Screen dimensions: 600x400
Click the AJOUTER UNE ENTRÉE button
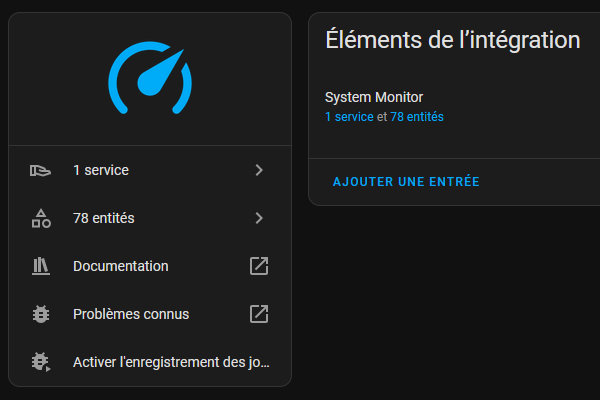[406, 182]
